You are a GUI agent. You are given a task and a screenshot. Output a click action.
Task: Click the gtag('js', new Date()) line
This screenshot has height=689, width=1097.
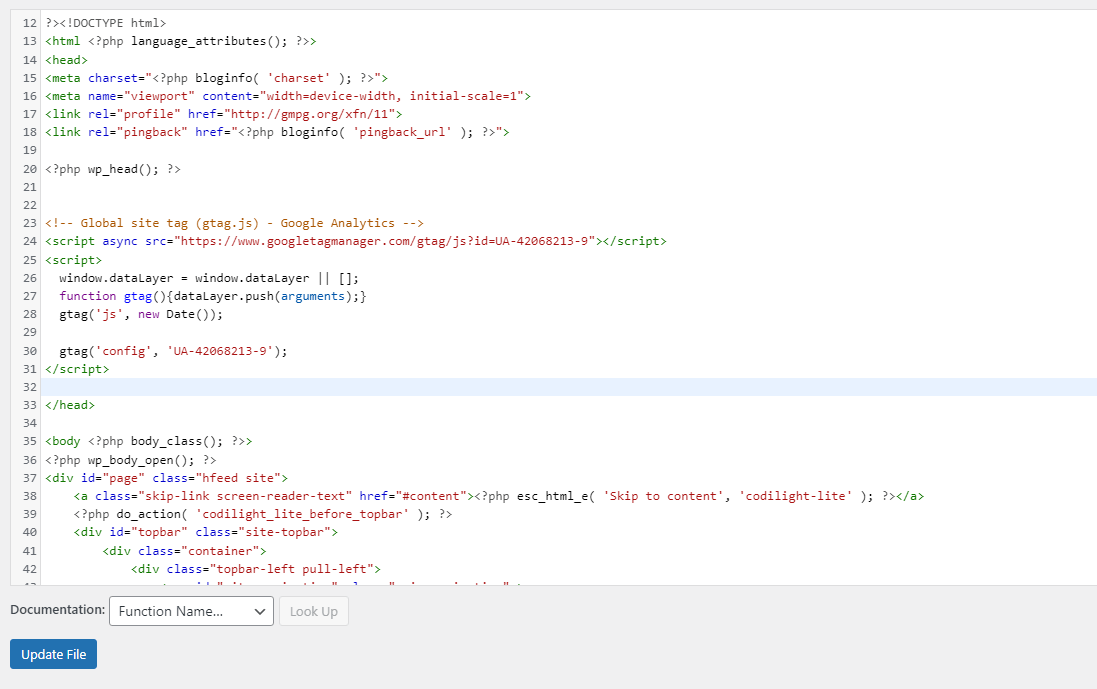[x=141, y=315]
